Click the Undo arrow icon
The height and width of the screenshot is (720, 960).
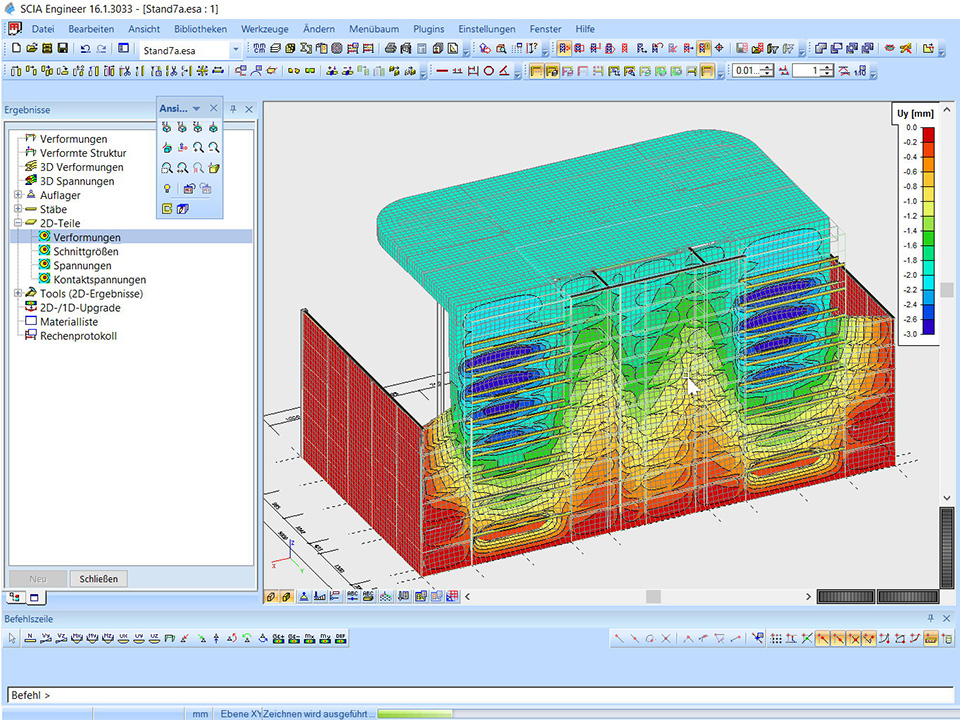pos(85,48)
